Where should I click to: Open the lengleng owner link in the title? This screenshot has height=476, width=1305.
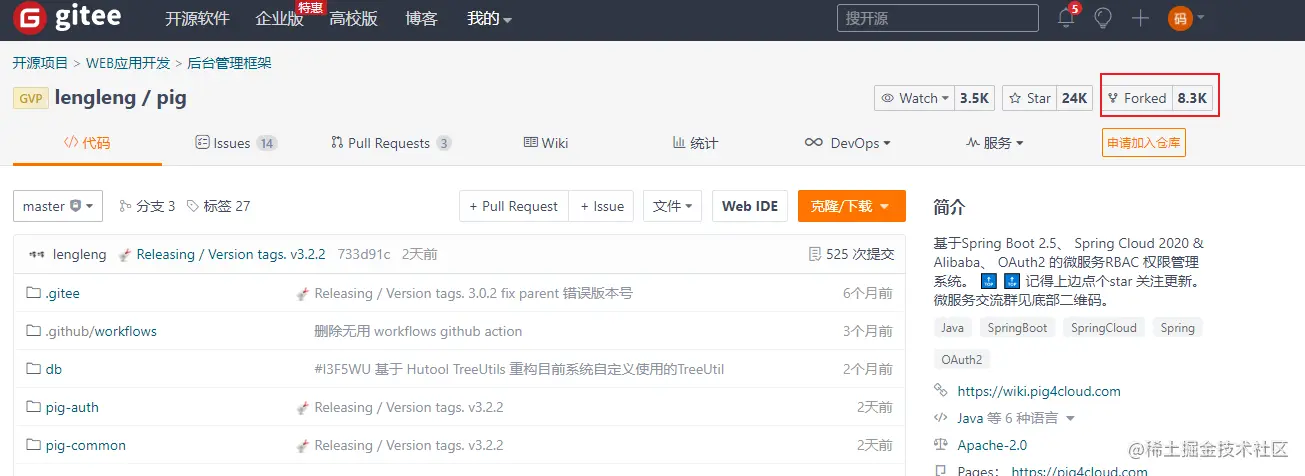(x=93, y=98)
